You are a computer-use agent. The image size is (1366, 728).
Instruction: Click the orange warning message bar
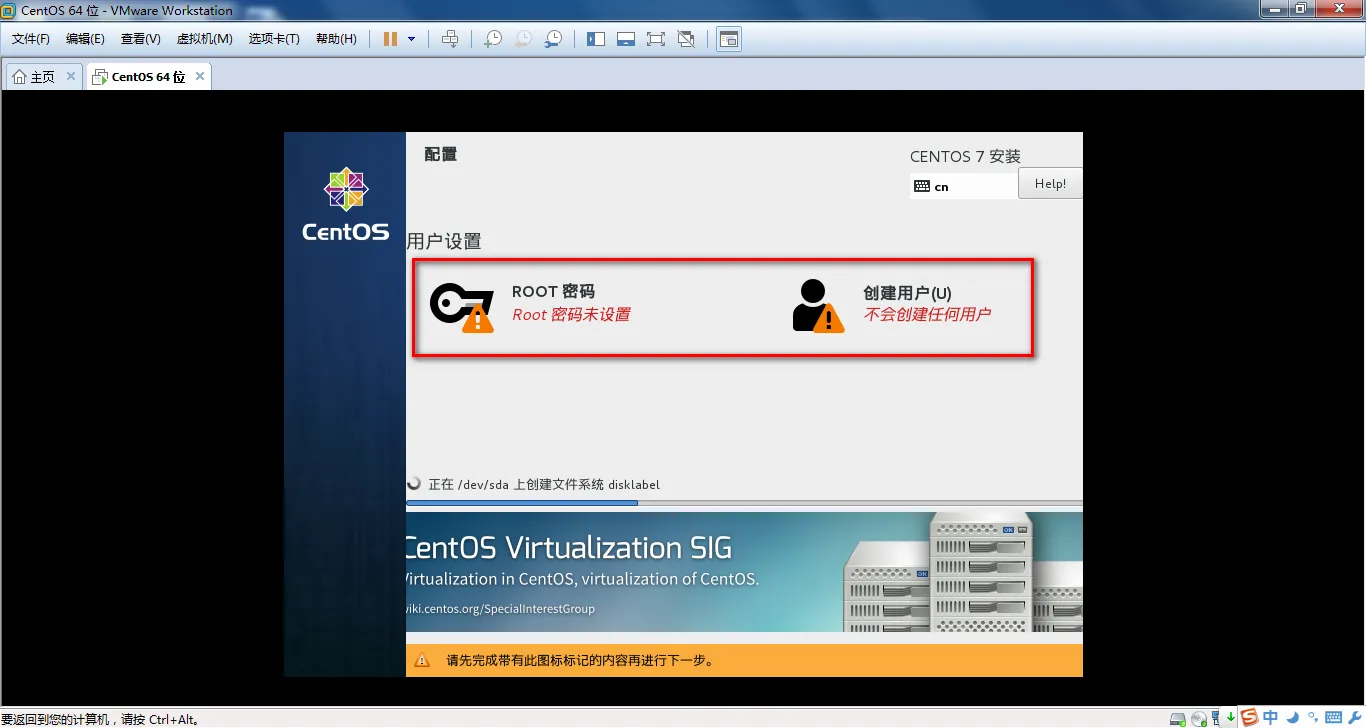tap(744, 660)
